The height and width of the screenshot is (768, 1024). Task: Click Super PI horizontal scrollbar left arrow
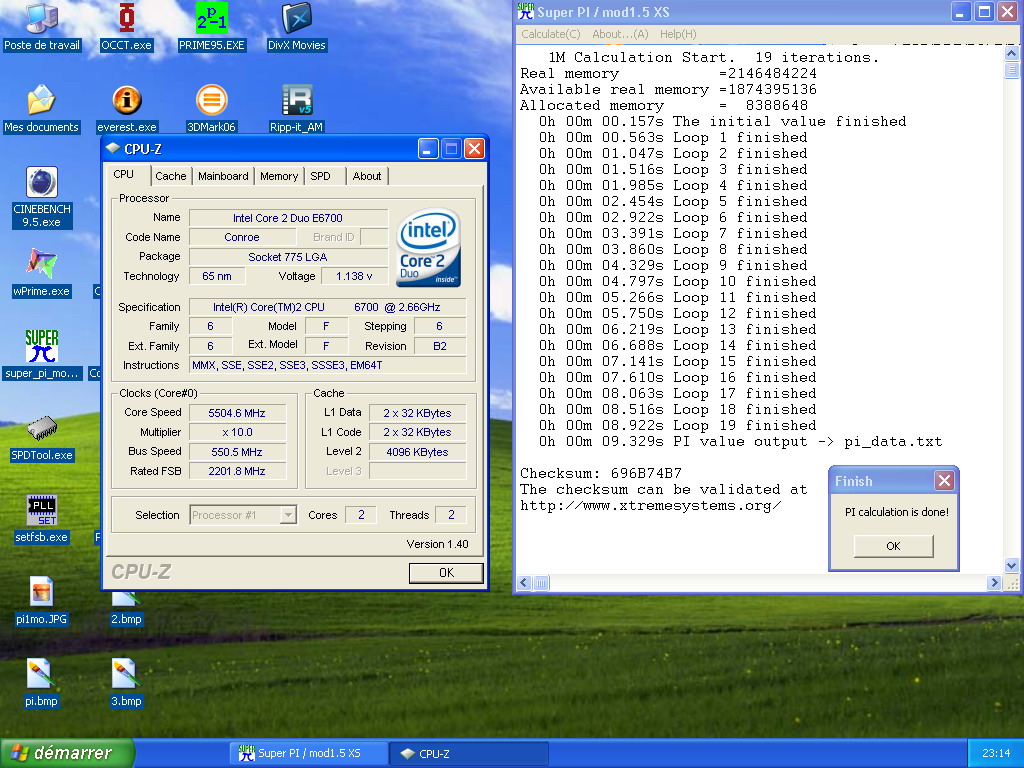[524, 583]
